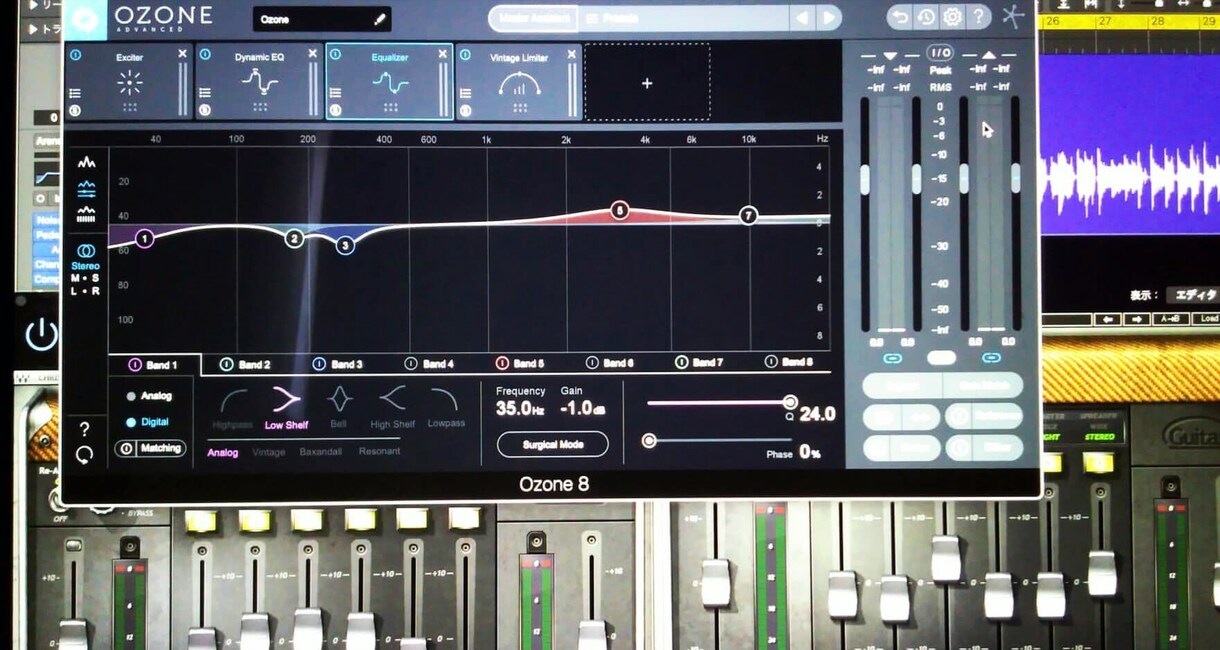Image resolution: width=1220 pixels, height=650 pixels.
Task: Remove the Vintage Limiter module with X
Action: tap(574, 54)
